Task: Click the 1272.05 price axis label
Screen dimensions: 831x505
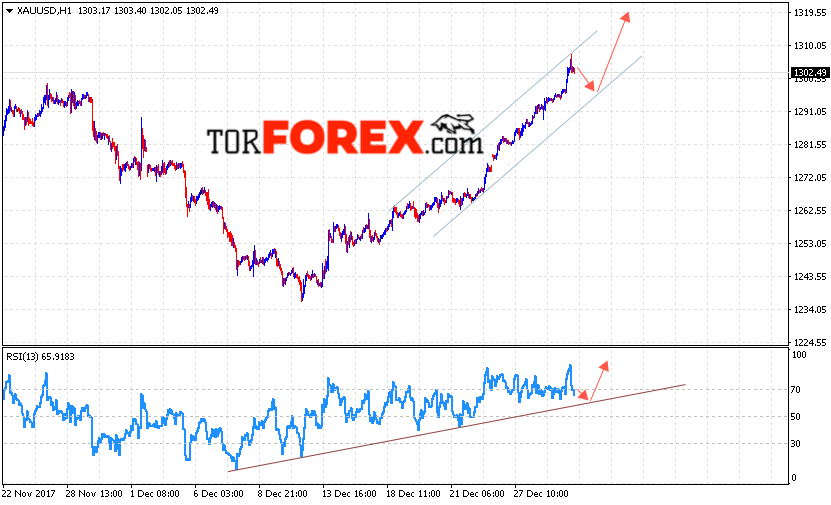Action: pos(810,178)
